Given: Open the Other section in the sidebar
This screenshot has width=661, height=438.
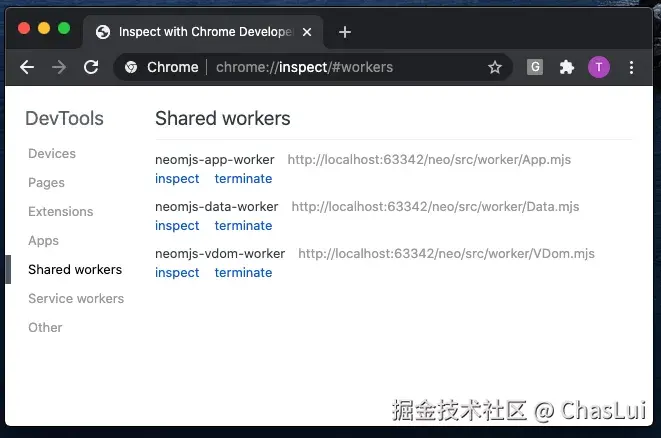Looking at the screenshot, I should point(45,328).
